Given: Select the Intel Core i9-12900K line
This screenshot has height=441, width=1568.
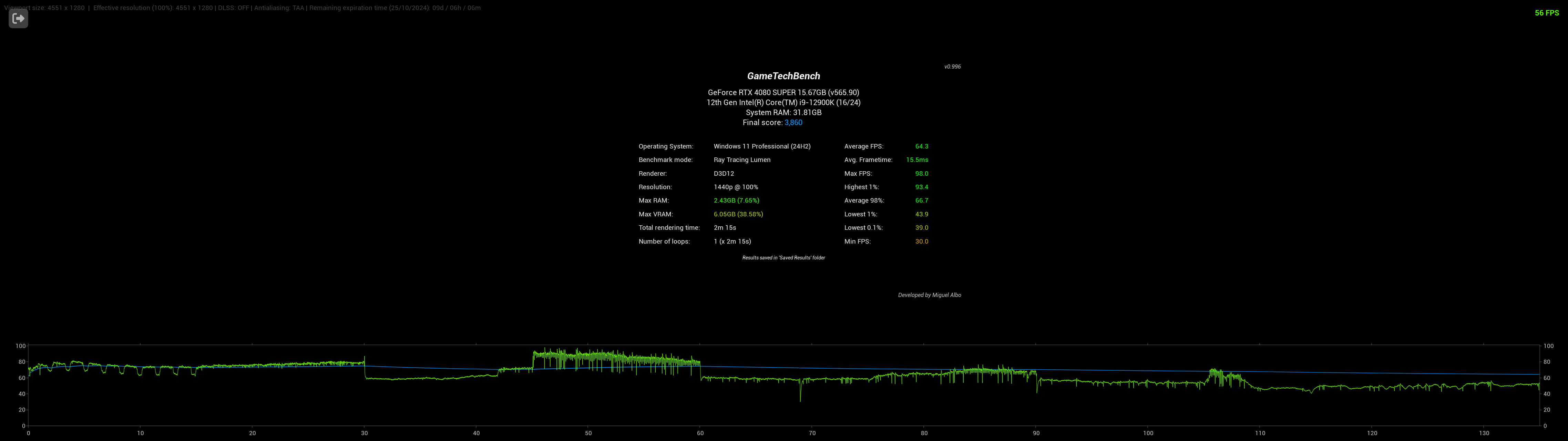Looking at the screenshot, I should pyautogui.click(x=783, y=103).
